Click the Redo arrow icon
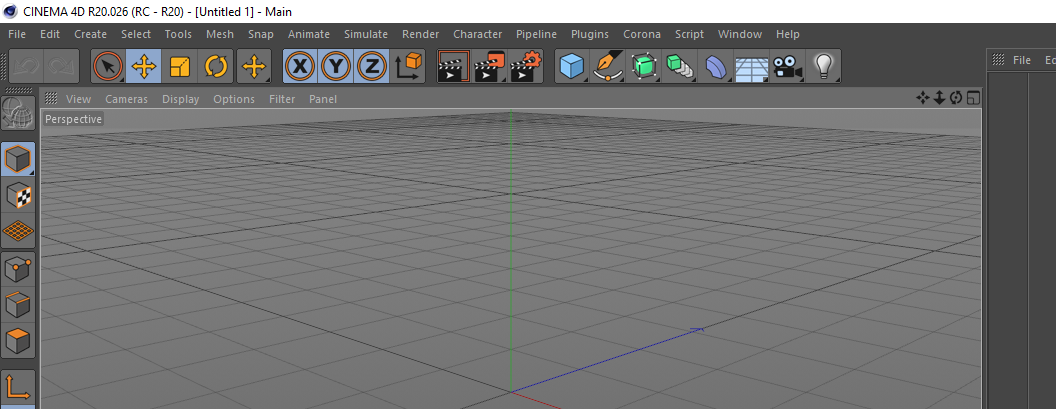Image resolution: width=1056 pixels, height=409 pixels. pos(62,66)
